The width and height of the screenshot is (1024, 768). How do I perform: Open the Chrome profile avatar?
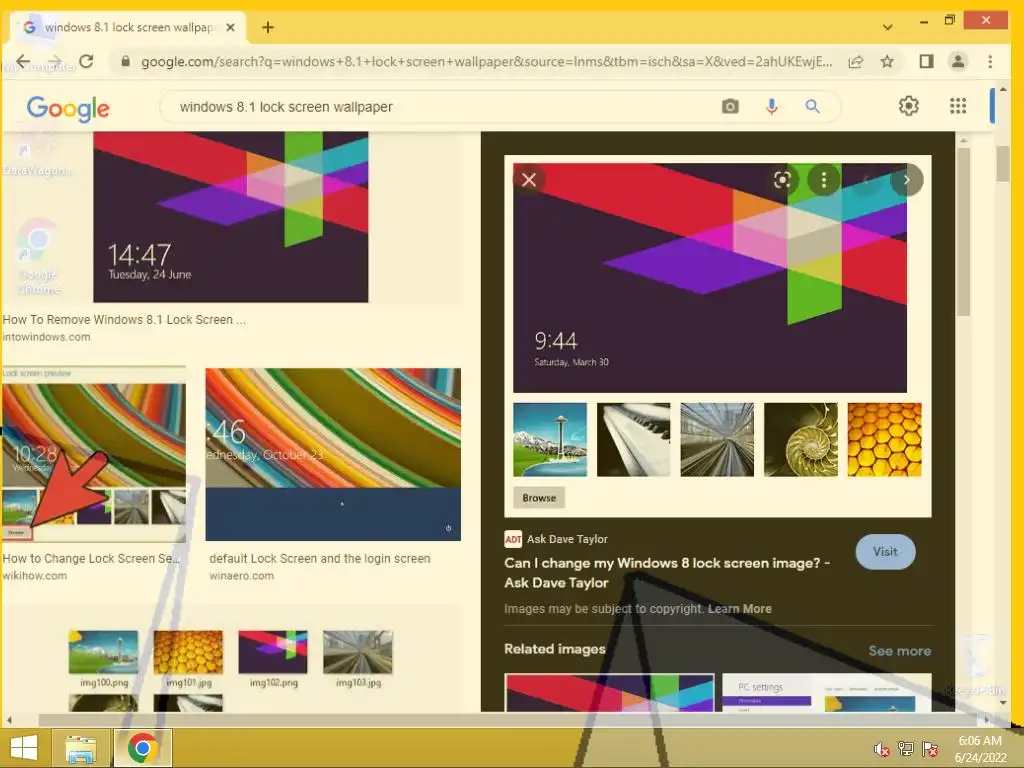[x=958, y=61]
